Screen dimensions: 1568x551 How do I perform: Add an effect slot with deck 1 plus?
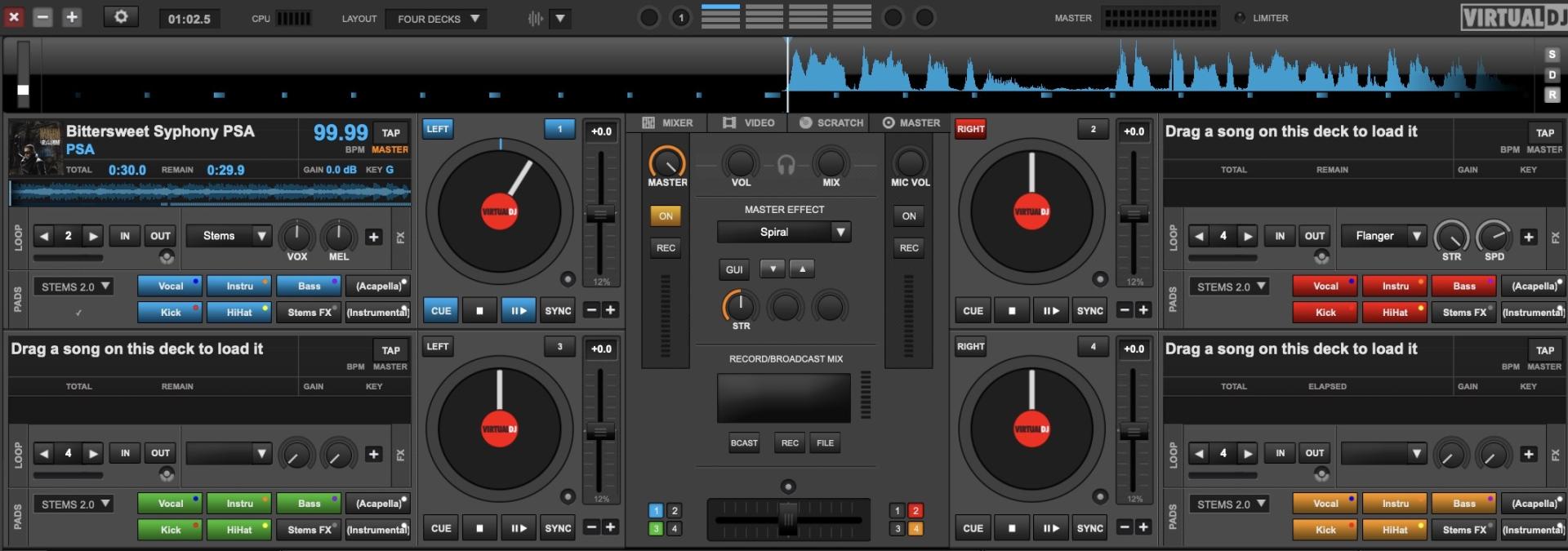(374, 237)
